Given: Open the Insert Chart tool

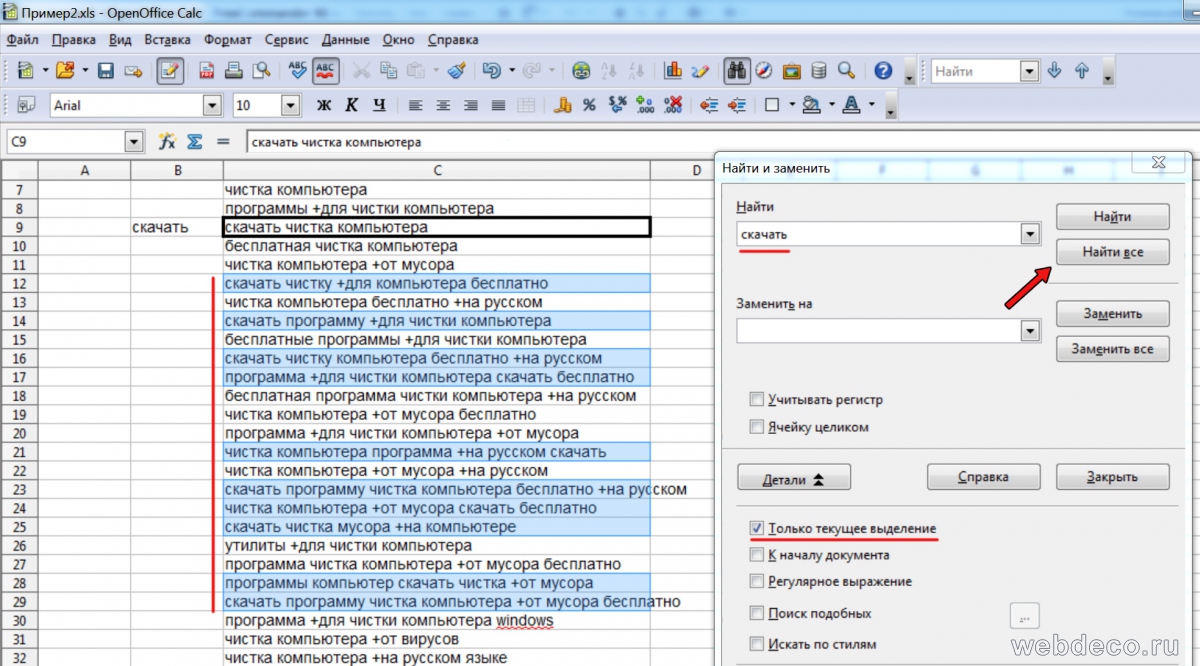Looking at the screenshot, I should click(673, 71).
